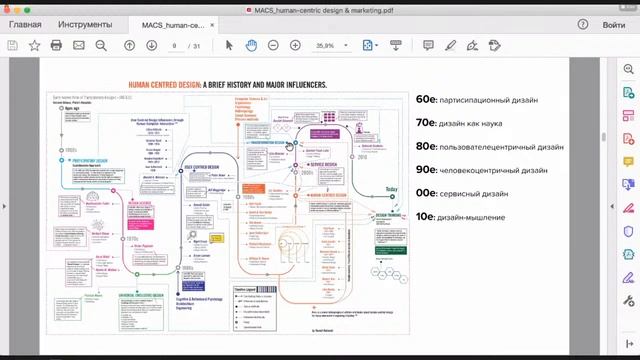Select the highlighter pen tool
This screenshot has width=640, height=360.
click(450, 45)
